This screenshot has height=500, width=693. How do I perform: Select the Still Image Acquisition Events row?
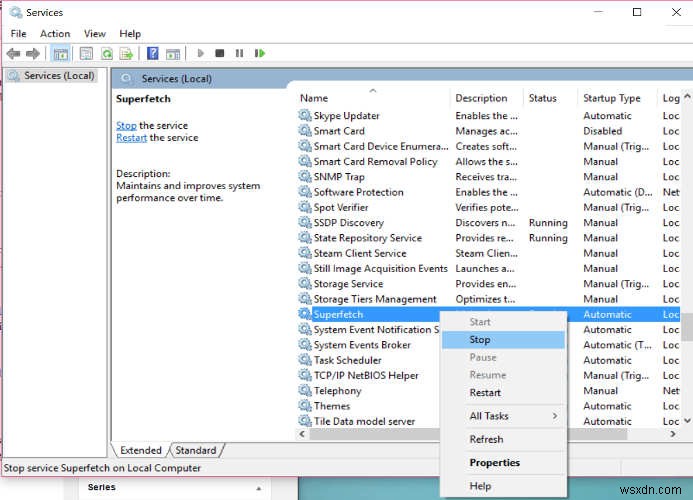point(488,268)
